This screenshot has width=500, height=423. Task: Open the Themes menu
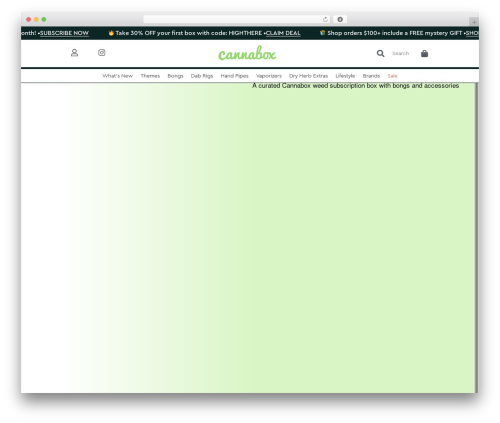click(150, 76)
